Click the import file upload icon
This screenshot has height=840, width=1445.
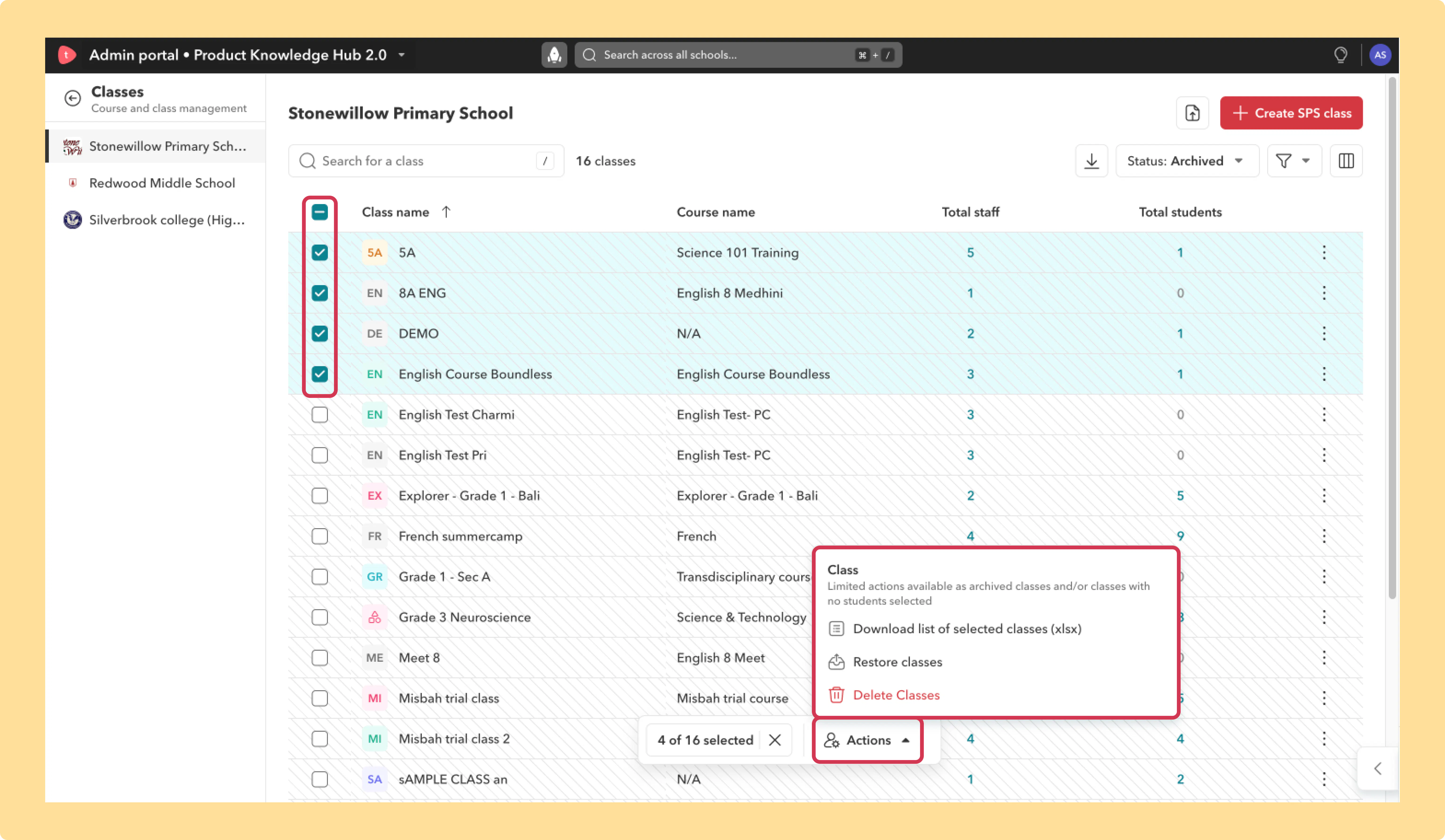pos(1193,113)
